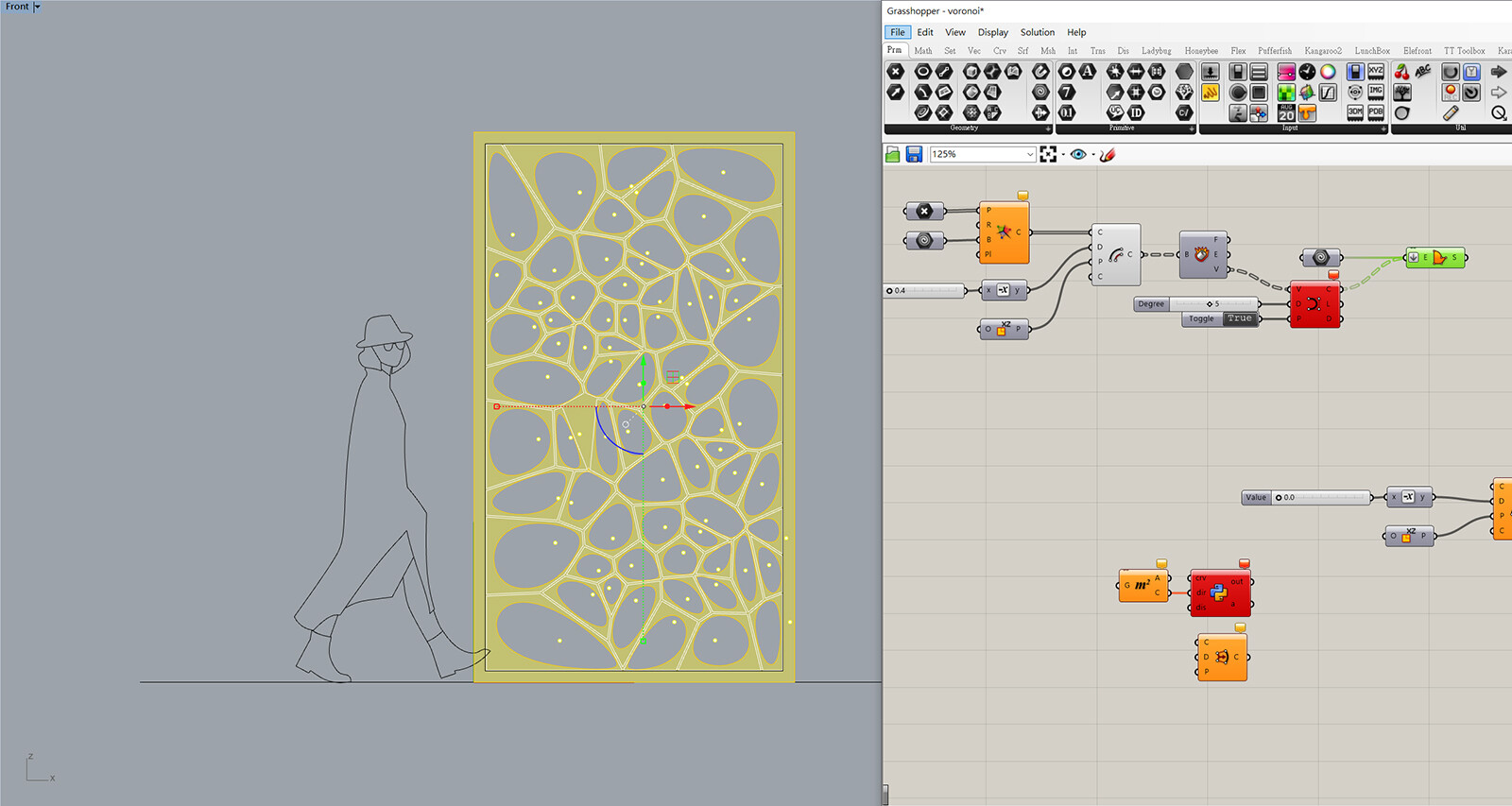Select the red Nurbs Curve component
Viewport: 1512px width, 806px height.
tap(1314, 304)
